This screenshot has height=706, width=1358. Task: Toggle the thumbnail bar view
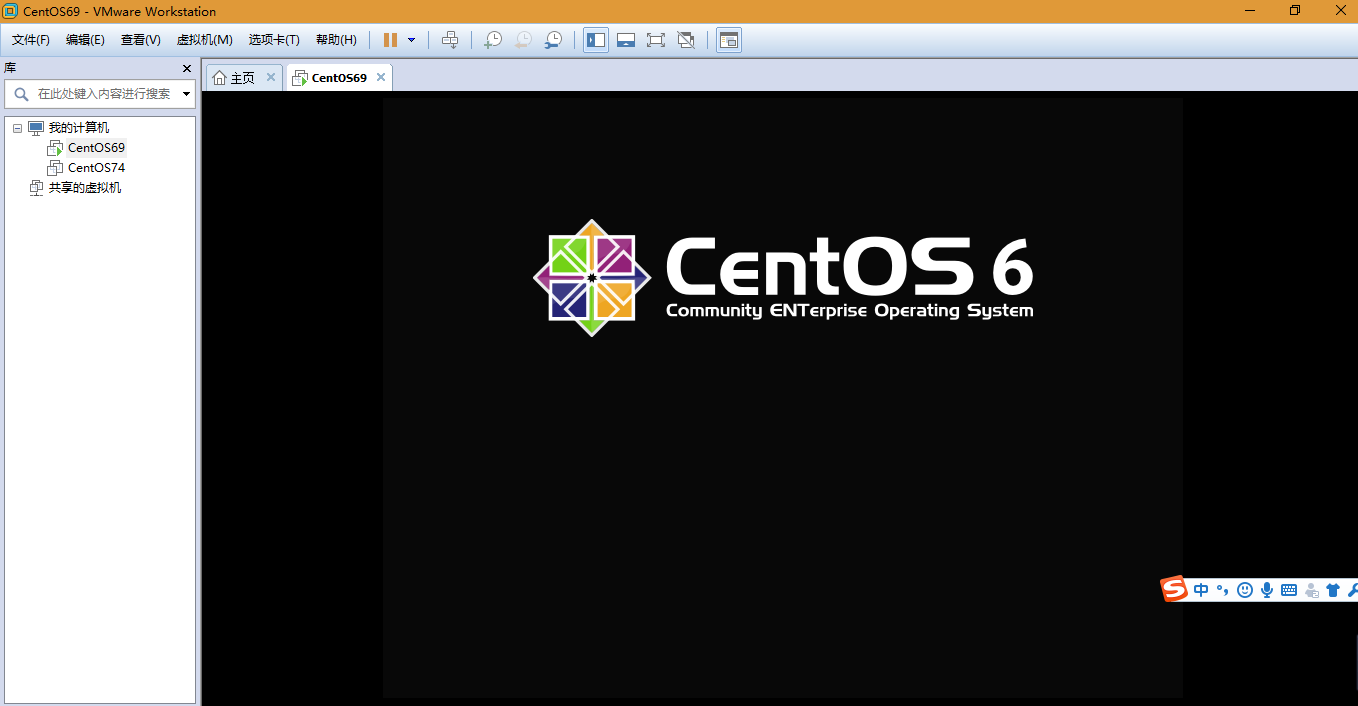pyautogui.click(x=626, y=40)
